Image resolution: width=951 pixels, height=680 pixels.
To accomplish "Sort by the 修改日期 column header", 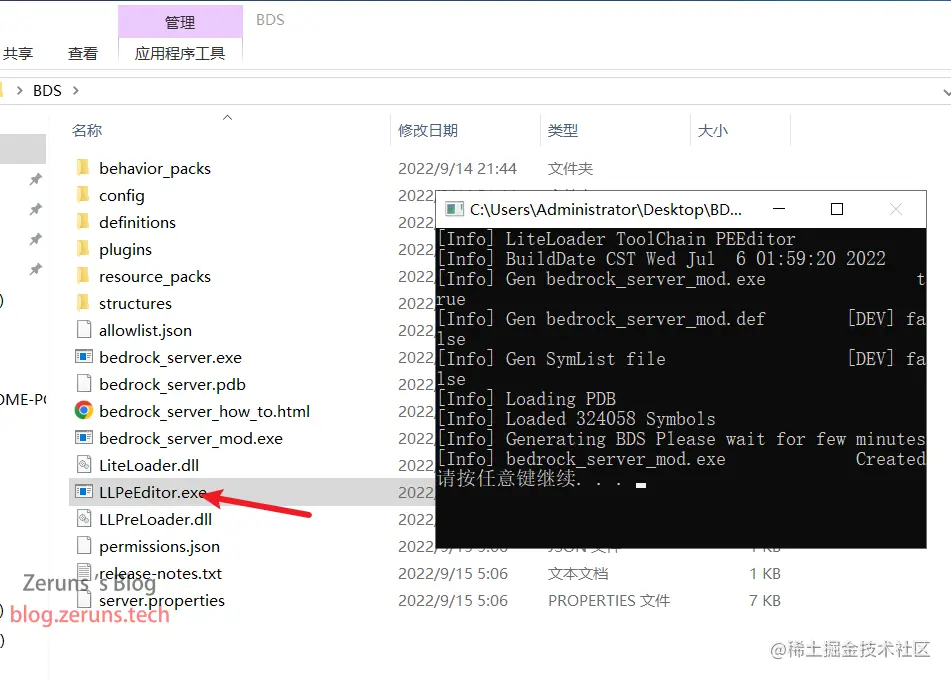I will (x=428, y=130).
